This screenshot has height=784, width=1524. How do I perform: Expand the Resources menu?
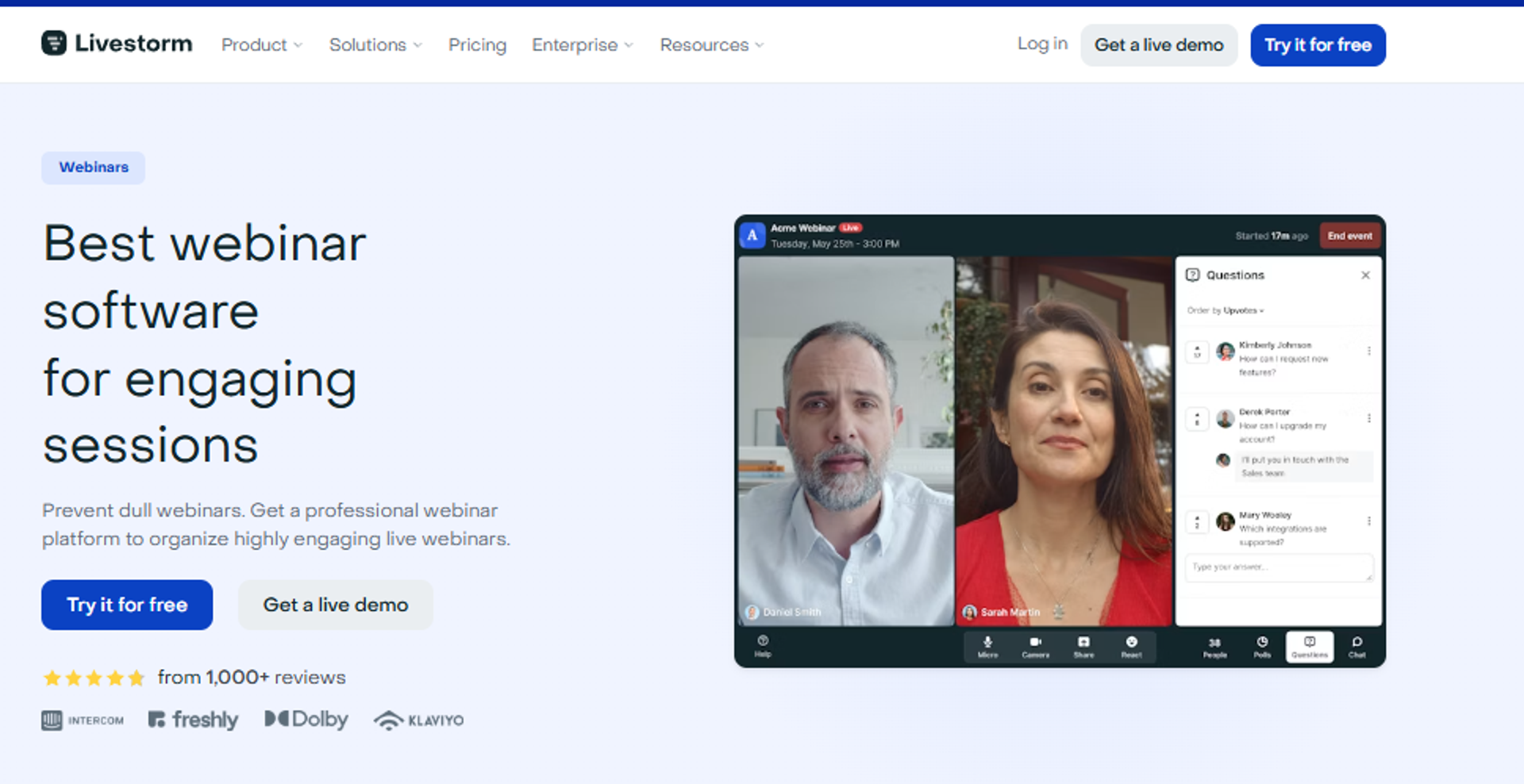712,45
